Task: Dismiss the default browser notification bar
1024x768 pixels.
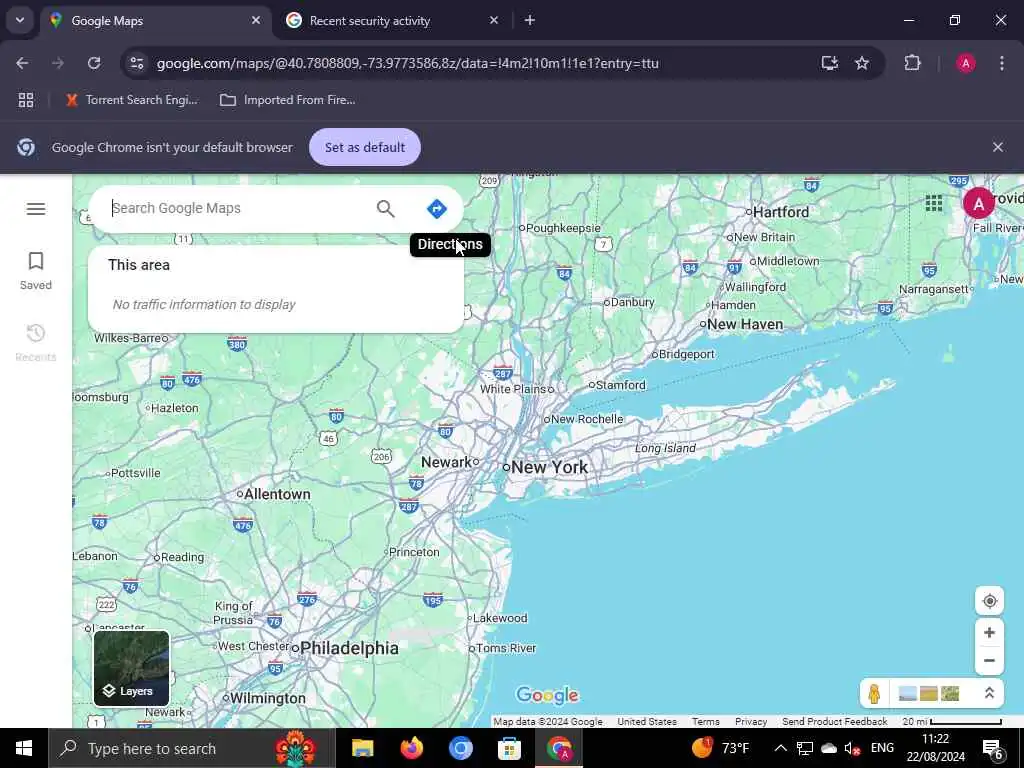Action: point(997,147)
